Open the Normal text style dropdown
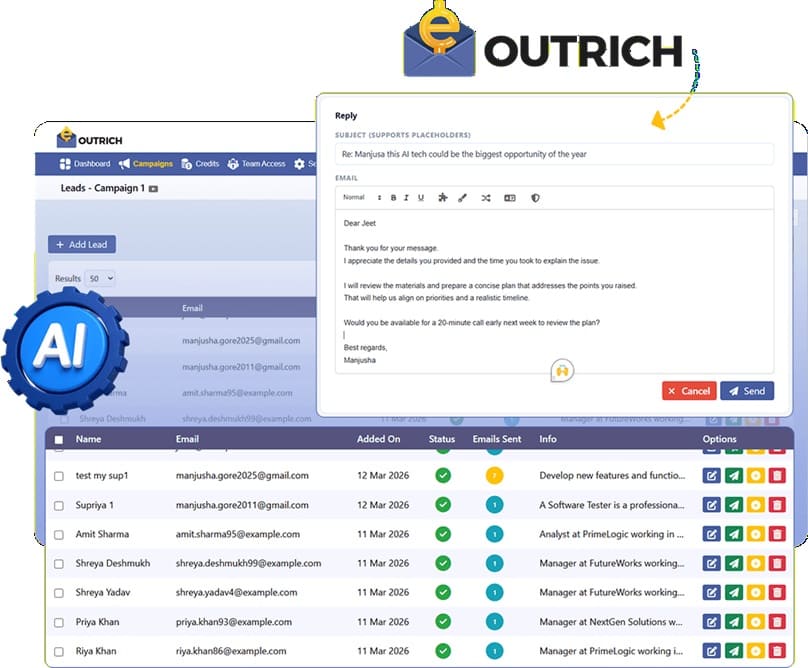This screenshot has height=668, width=808. coord(362,198)
